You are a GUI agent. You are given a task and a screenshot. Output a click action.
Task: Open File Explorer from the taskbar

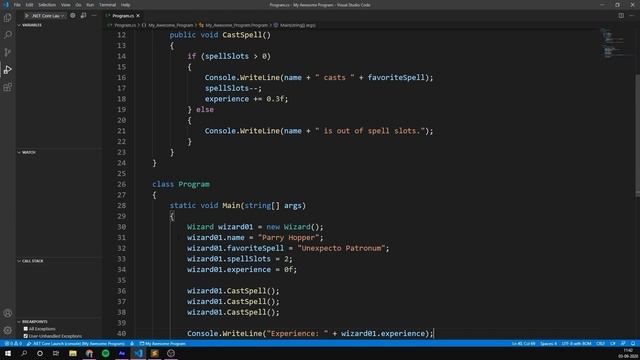coord(73,353)
